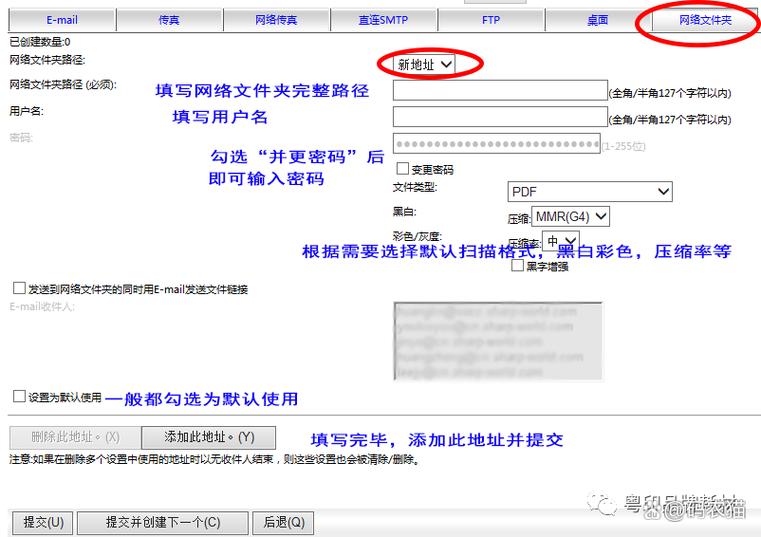Switch to the 桌面 tab
761x537 pixels.
[598, 20]
